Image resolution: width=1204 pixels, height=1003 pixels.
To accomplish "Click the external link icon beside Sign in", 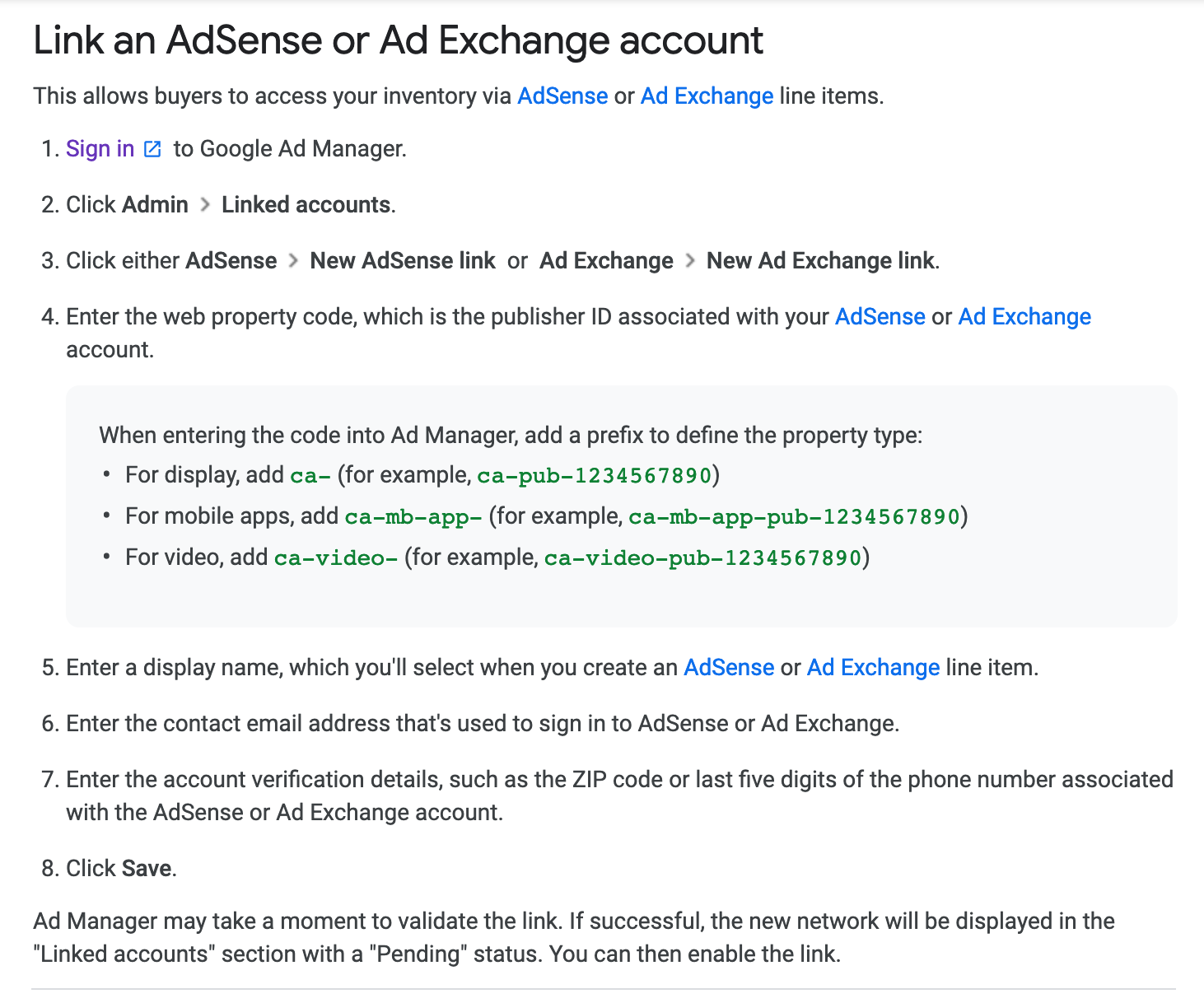I will (x=153, y=149).
